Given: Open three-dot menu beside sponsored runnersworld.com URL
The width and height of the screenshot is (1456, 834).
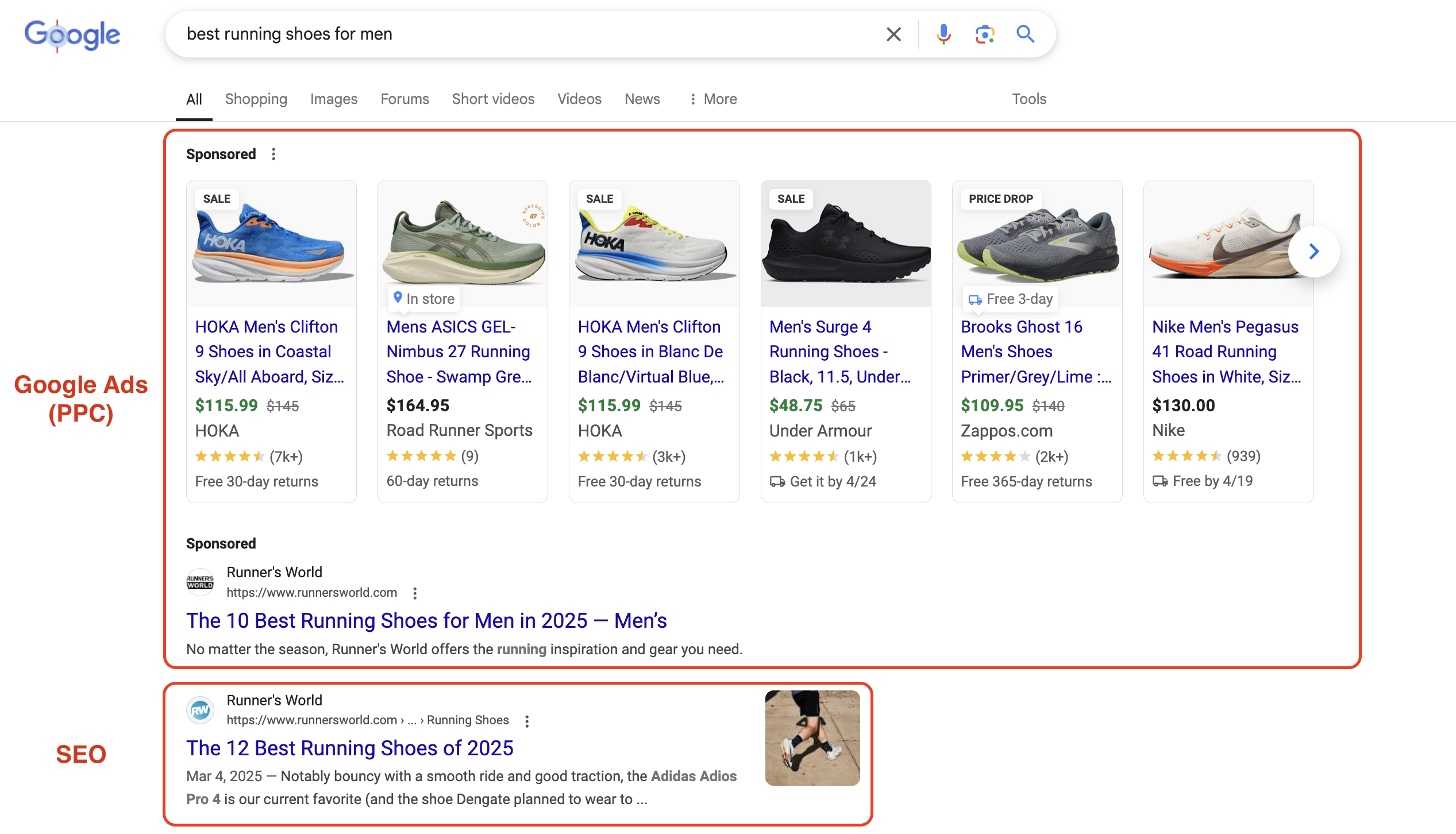Looking at the screenshot, I should click(x=415, y=593).
